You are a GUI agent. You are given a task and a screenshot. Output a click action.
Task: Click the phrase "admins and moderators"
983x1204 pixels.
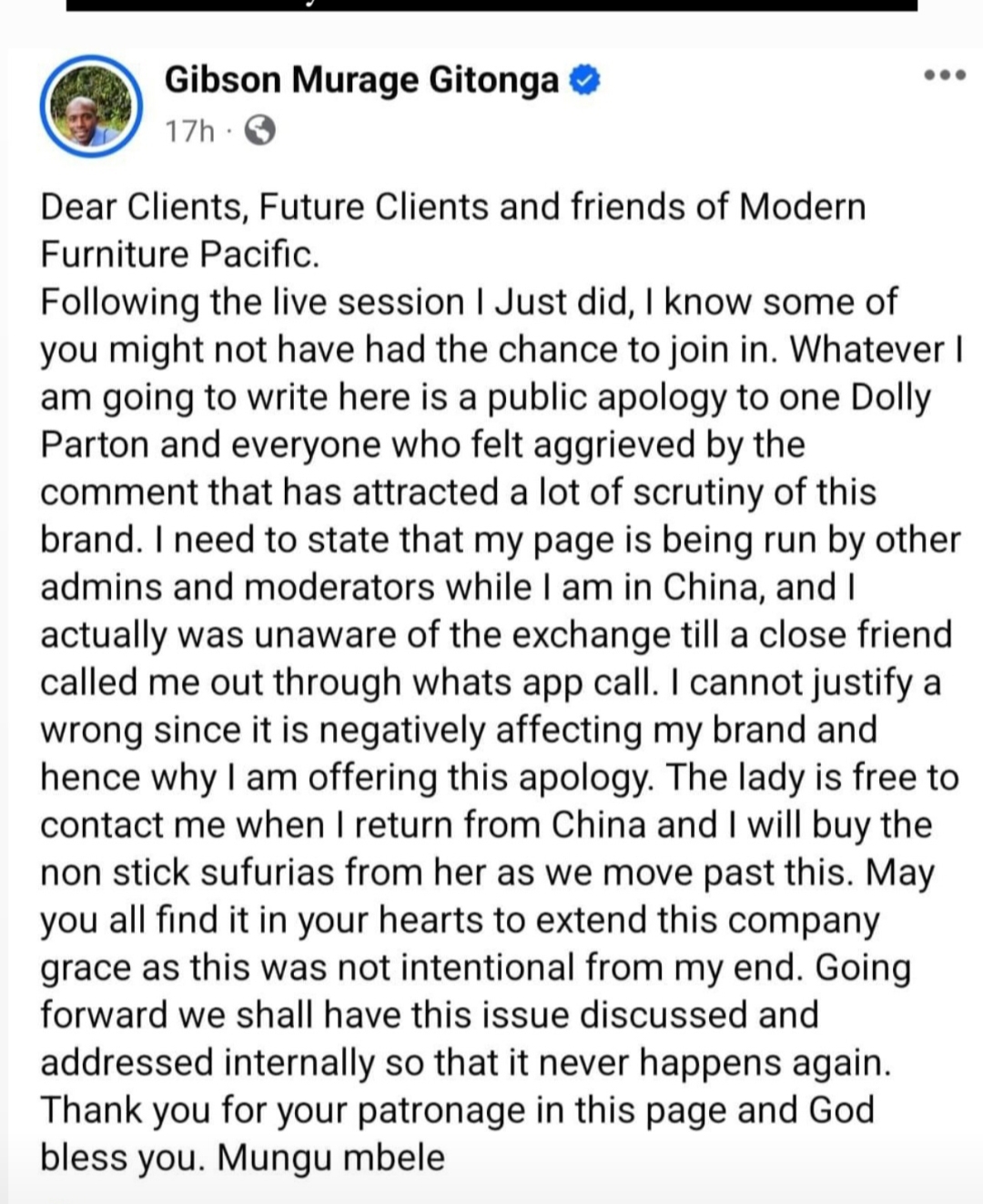(237, 587)
